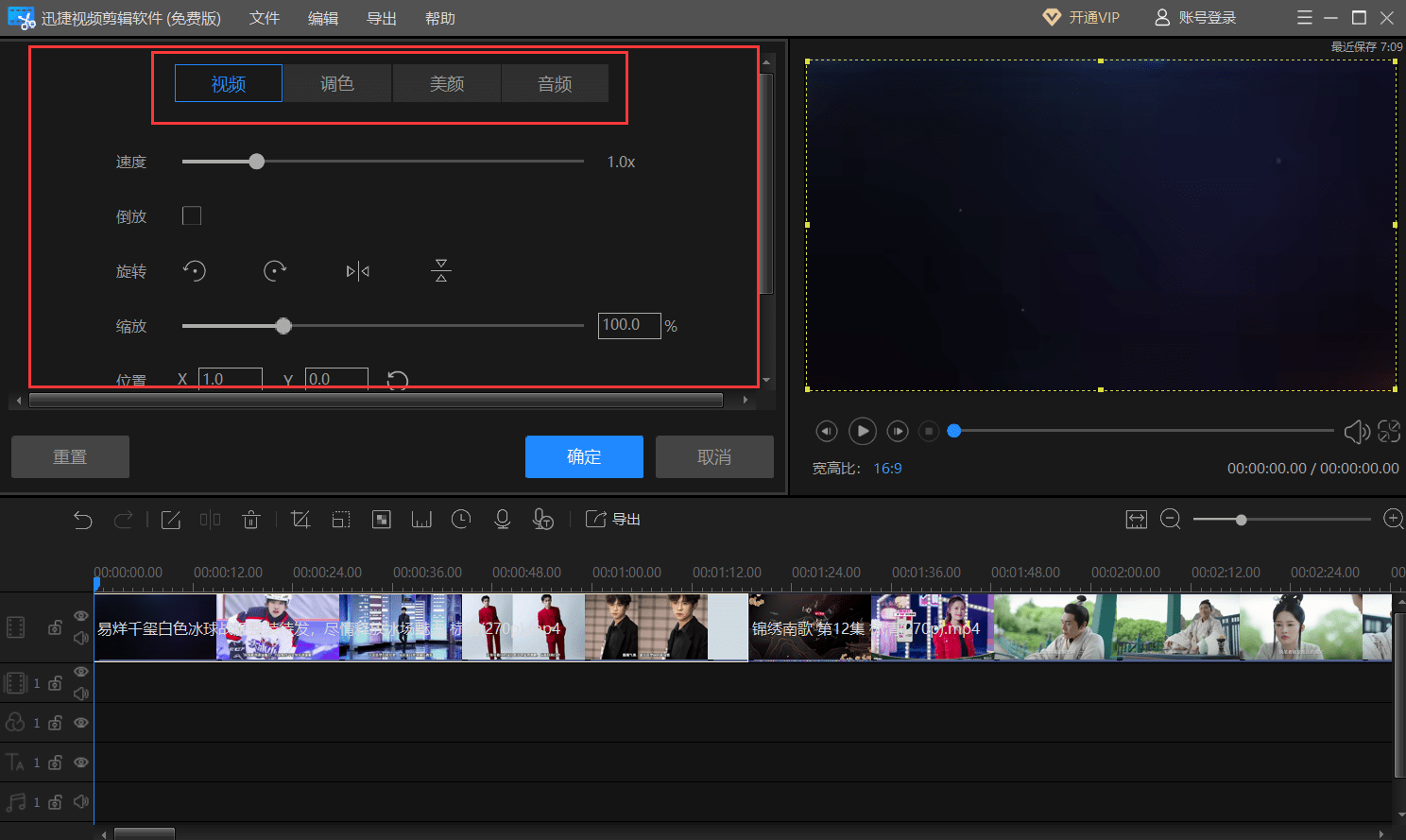Image resolution: width=1406 pixels, height=840 pixels.
Task: Click the clock duration icon in toolbar
Action: tap(461, 520)
